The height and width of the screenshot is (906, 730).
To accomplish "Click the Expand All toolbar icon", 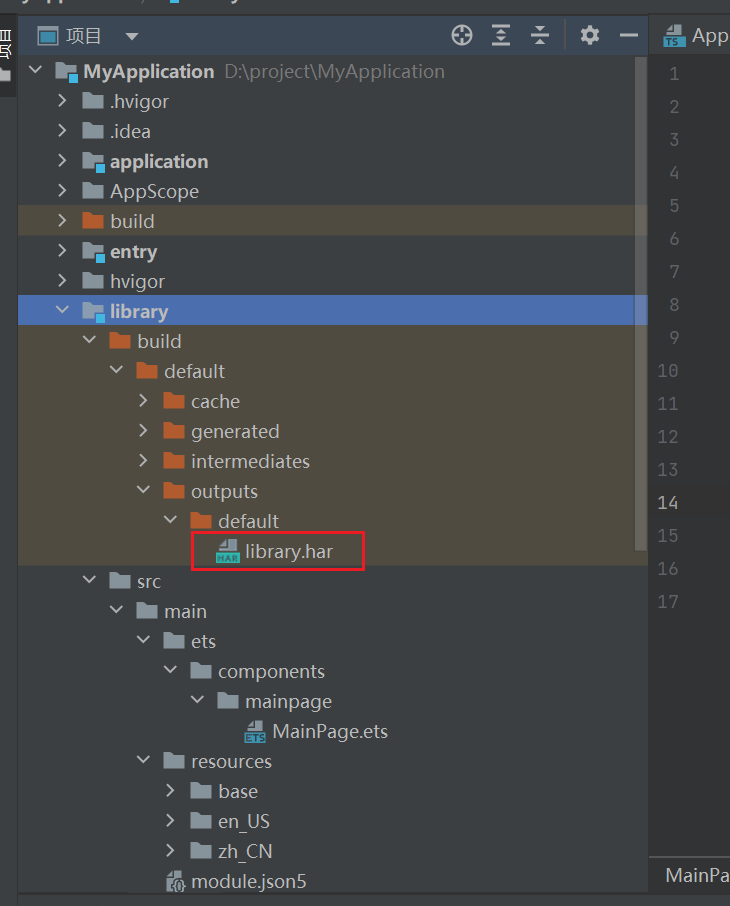I will (x=501, y=36).
